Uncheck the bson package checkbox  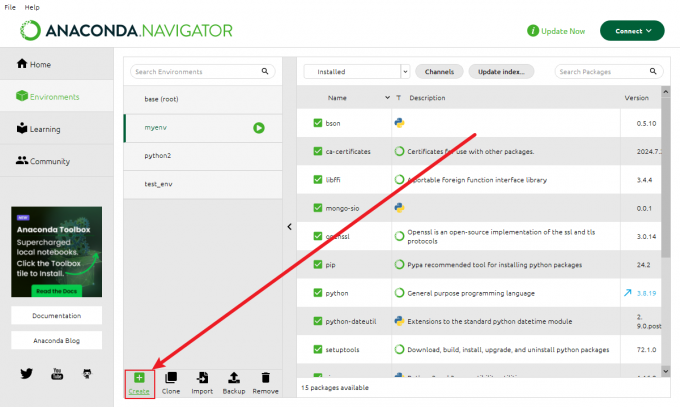(318, 123)
